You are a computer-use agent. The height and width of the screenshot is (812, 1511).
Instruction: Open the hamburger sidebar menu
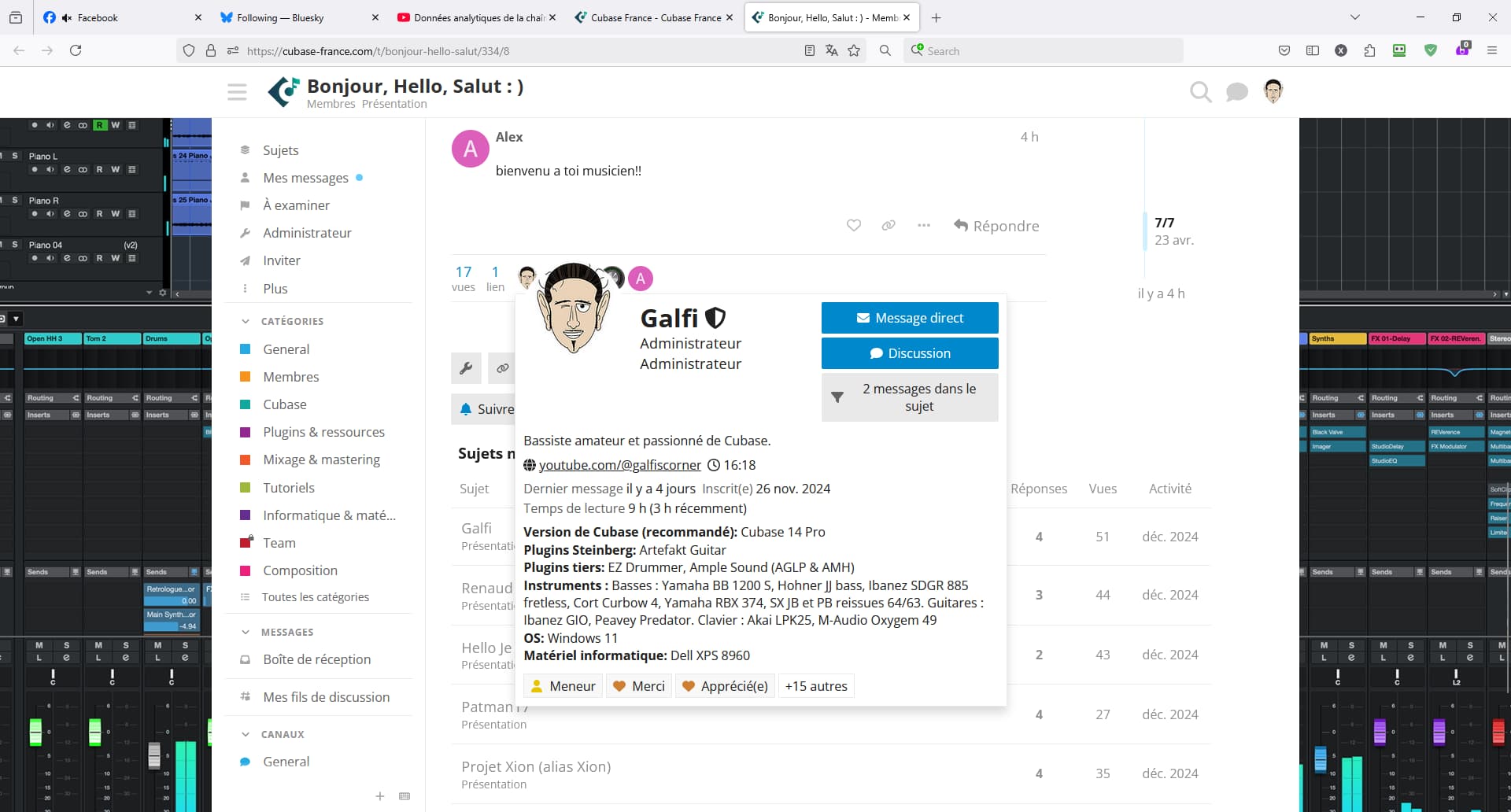coord(237,92)
